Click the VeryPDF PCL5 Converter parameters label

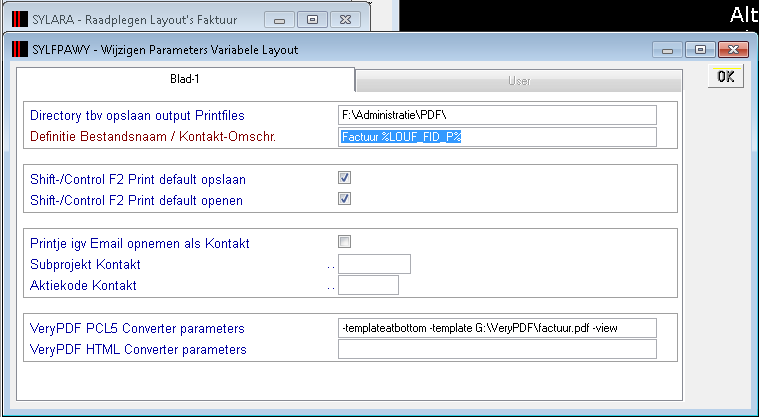[137, 328]
